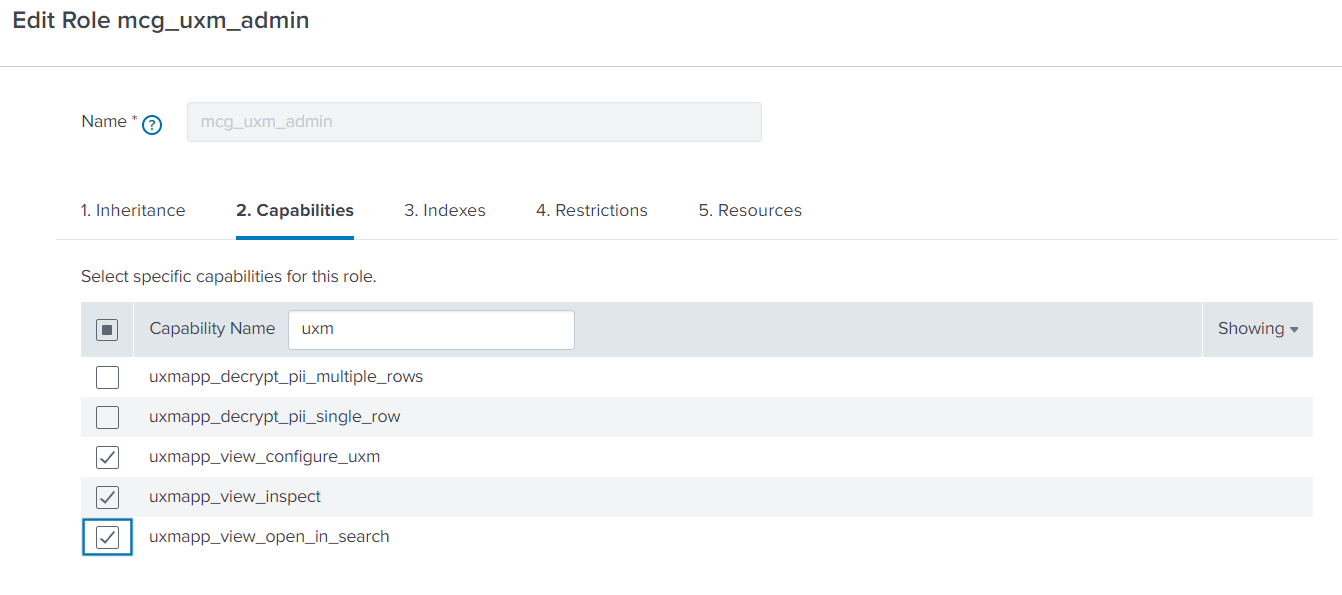This screenshot has height=595, width=1342.
Task: Click the Capability Name filter box
Action: pyautogui.click(x=431, y=329)
